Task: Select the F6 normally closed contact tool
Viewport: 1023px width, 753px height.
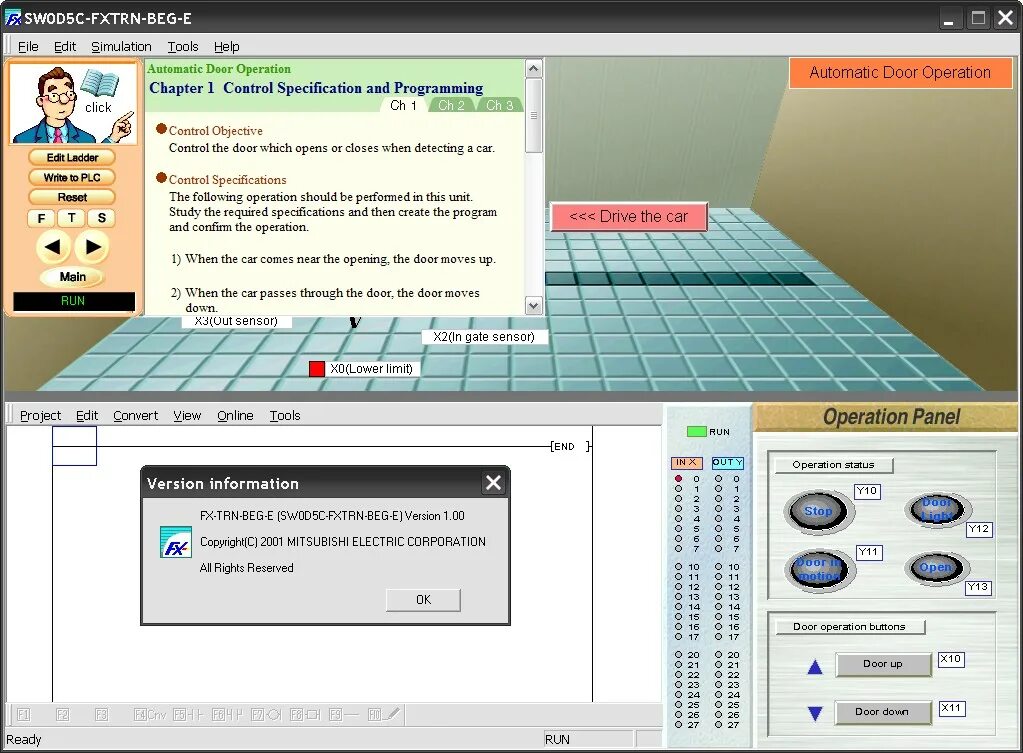Action: coord(228,715)
